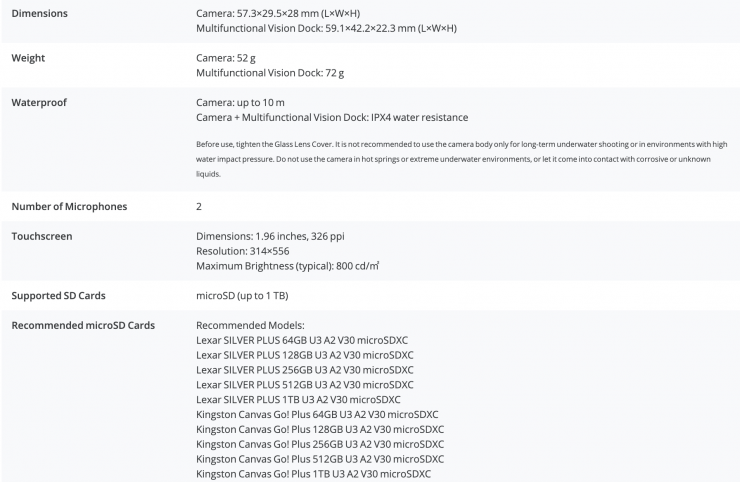Screen dimensions: 740x482
Task: Click Lexar SILVER PLUS 64GB card entry
Action: [303, 340]
